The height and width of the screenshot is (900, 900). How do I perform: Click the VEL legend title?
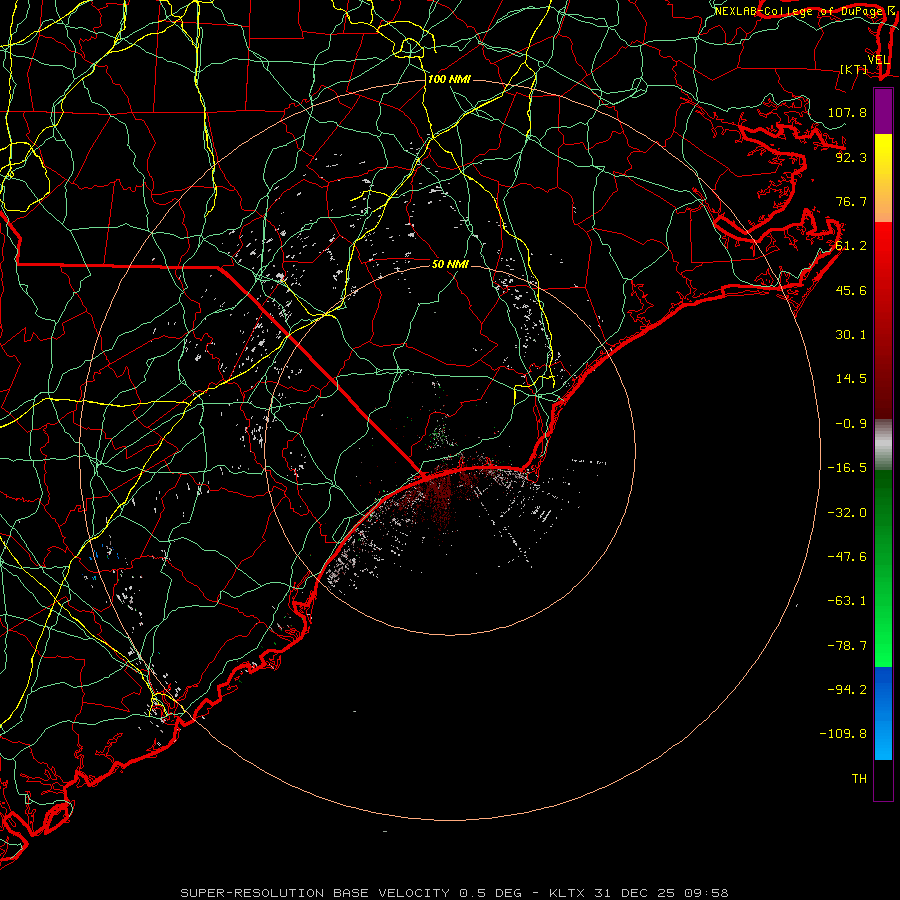tap(879, 60)
